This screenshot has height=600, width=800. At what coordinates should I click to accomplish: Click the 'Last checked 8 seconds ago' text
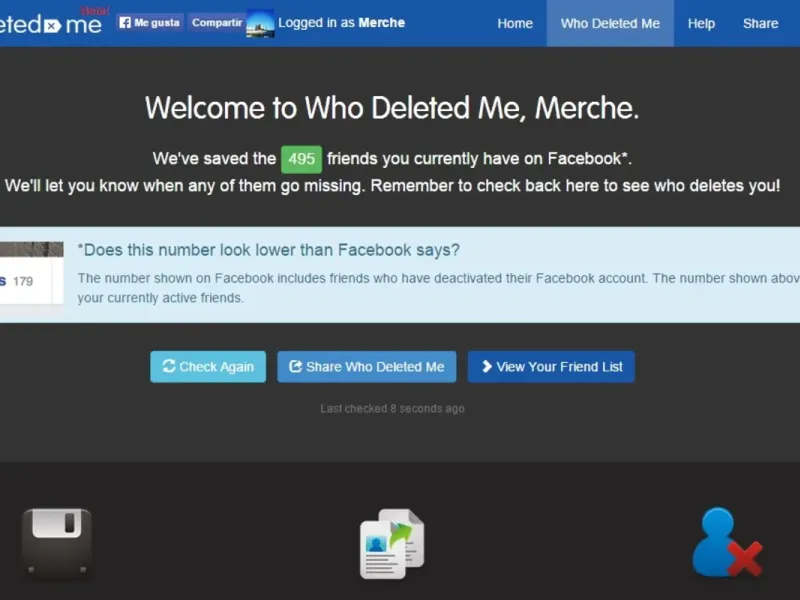tap(392, 409)
